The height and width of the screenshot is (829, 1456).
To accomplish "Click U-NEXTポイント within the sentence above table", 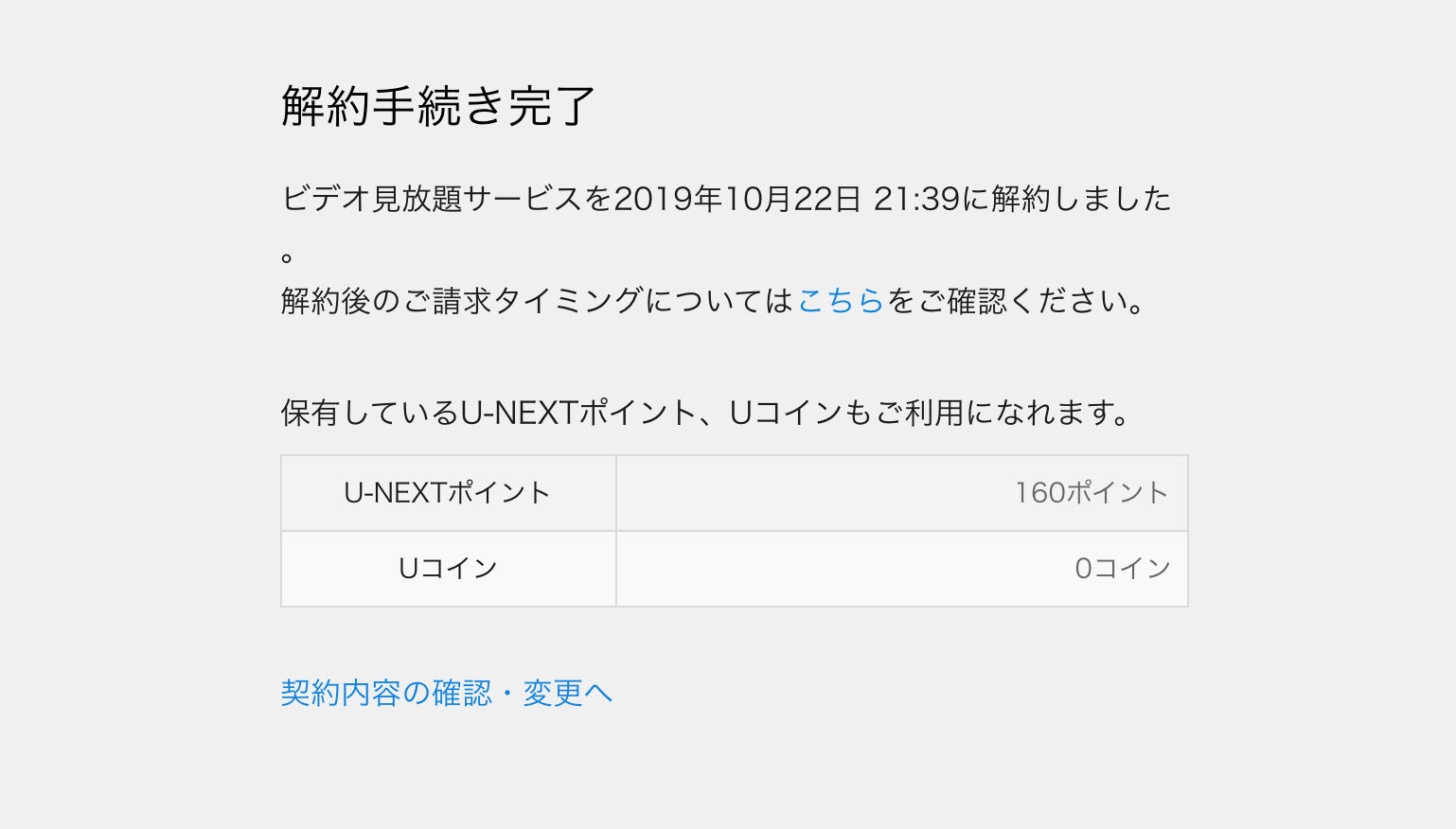I will tap(578, 413).
